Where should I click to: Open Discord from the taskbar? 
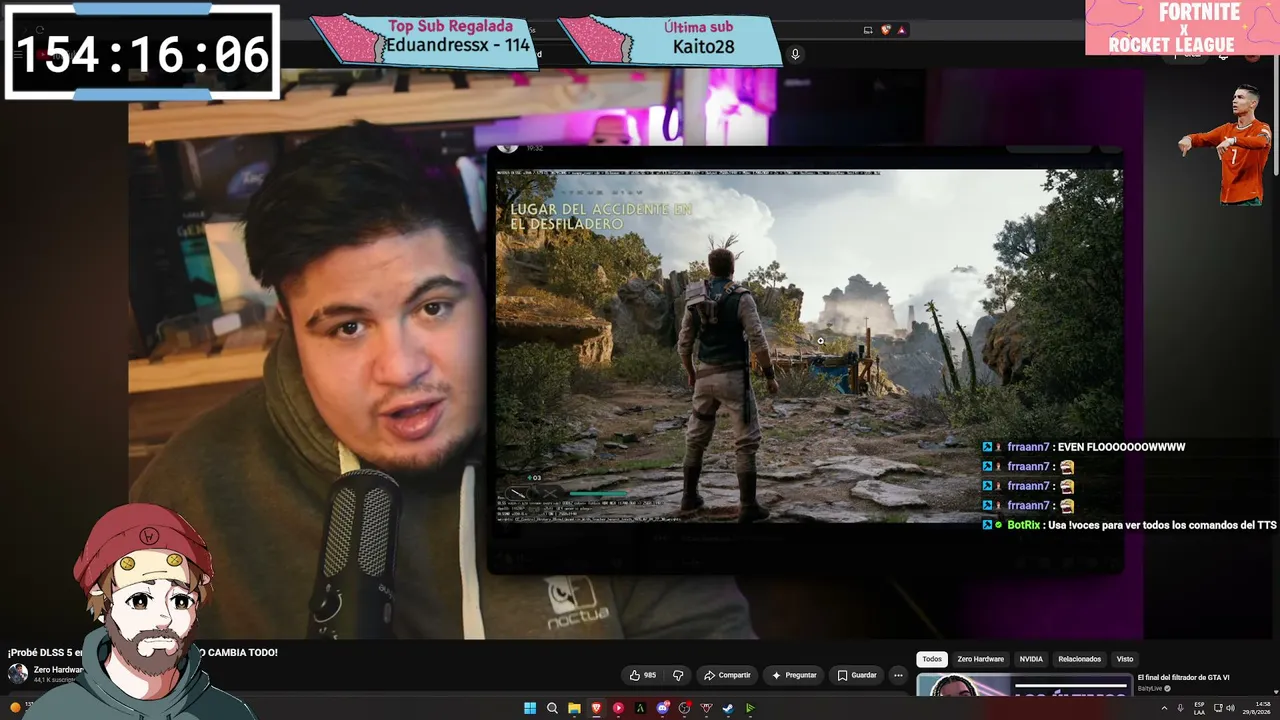point(662,708)
